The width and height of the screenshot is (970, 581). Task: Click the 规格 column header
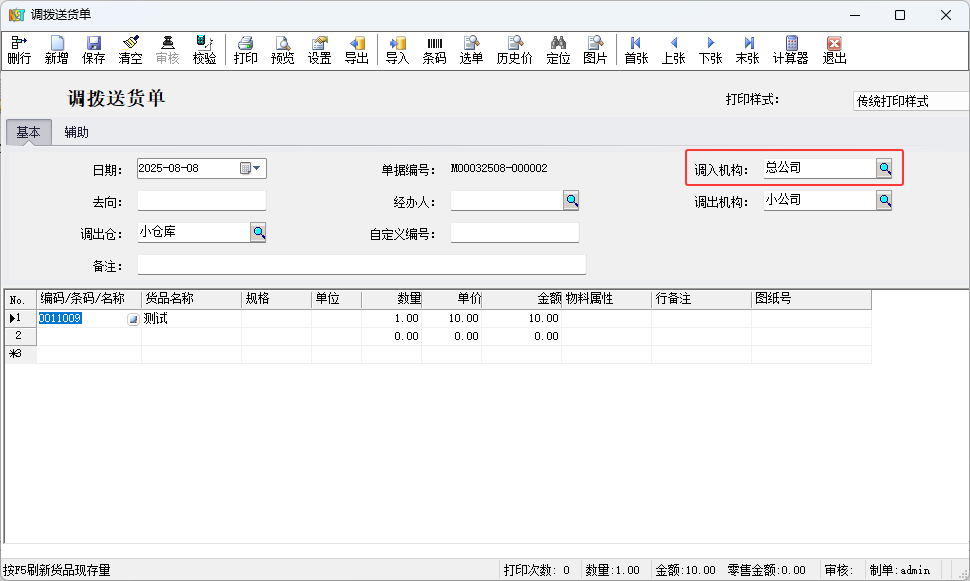[277, 299]
